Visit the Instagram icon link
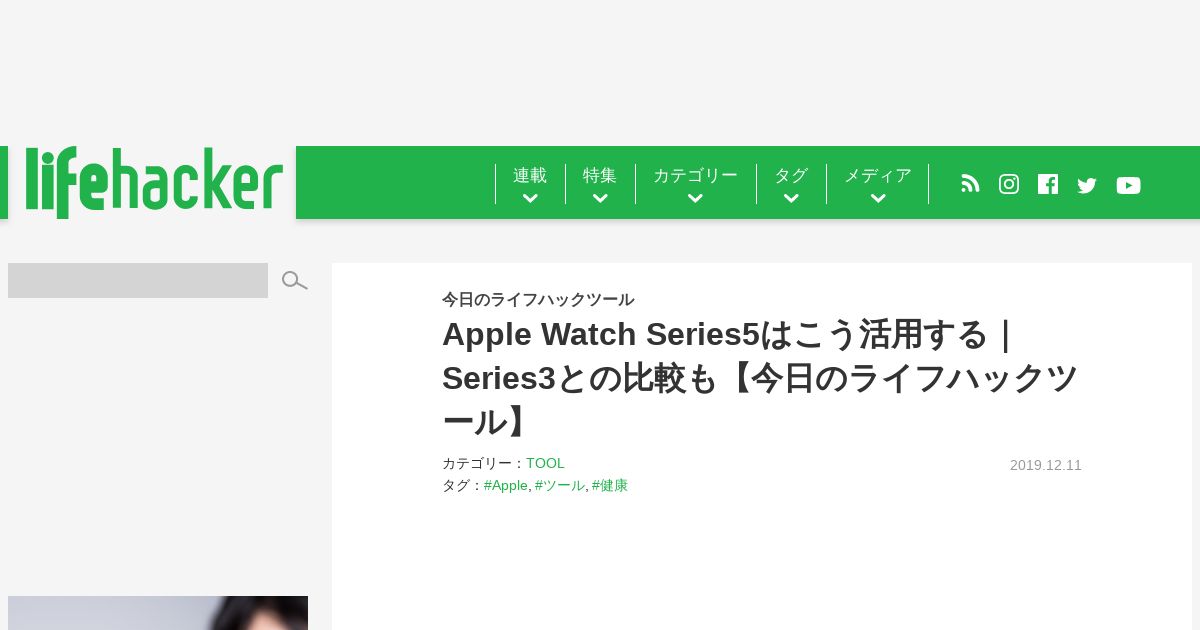The height and width of the screenshot is (630, 1200). [1009, 184]
